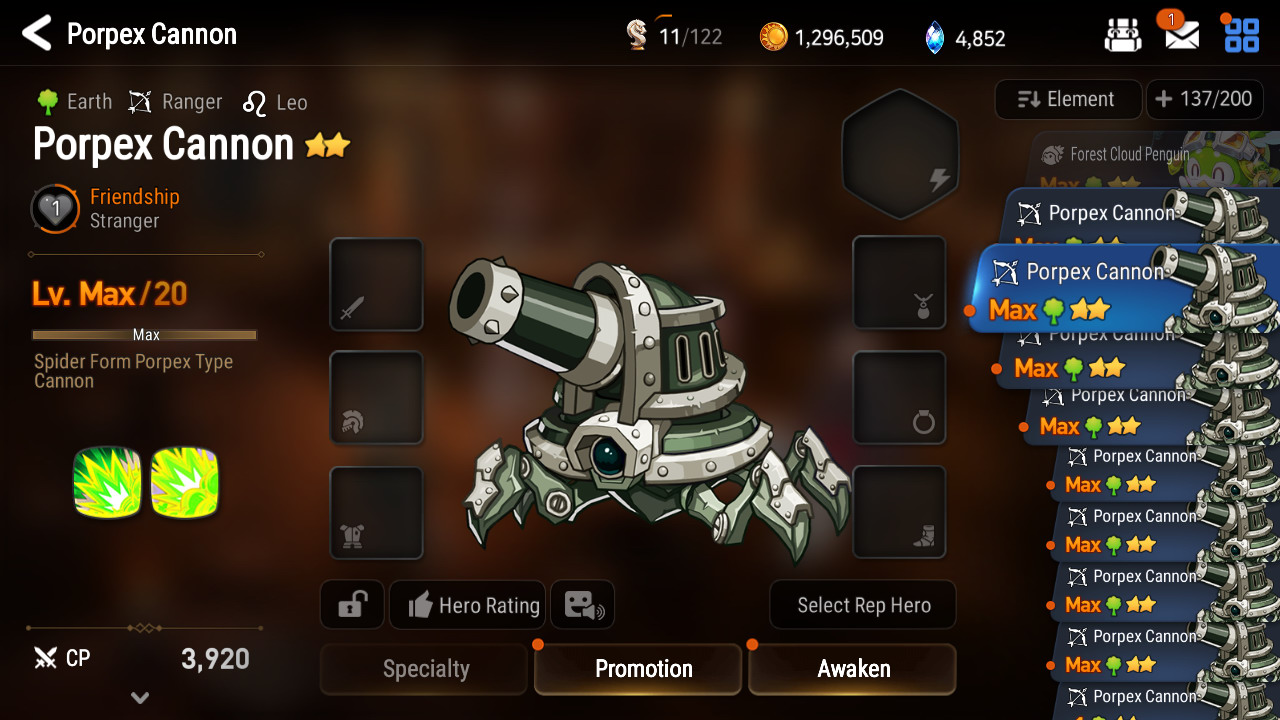
Task: Toggle the hero voice speaker icon
Action: [x=582, y=605]
